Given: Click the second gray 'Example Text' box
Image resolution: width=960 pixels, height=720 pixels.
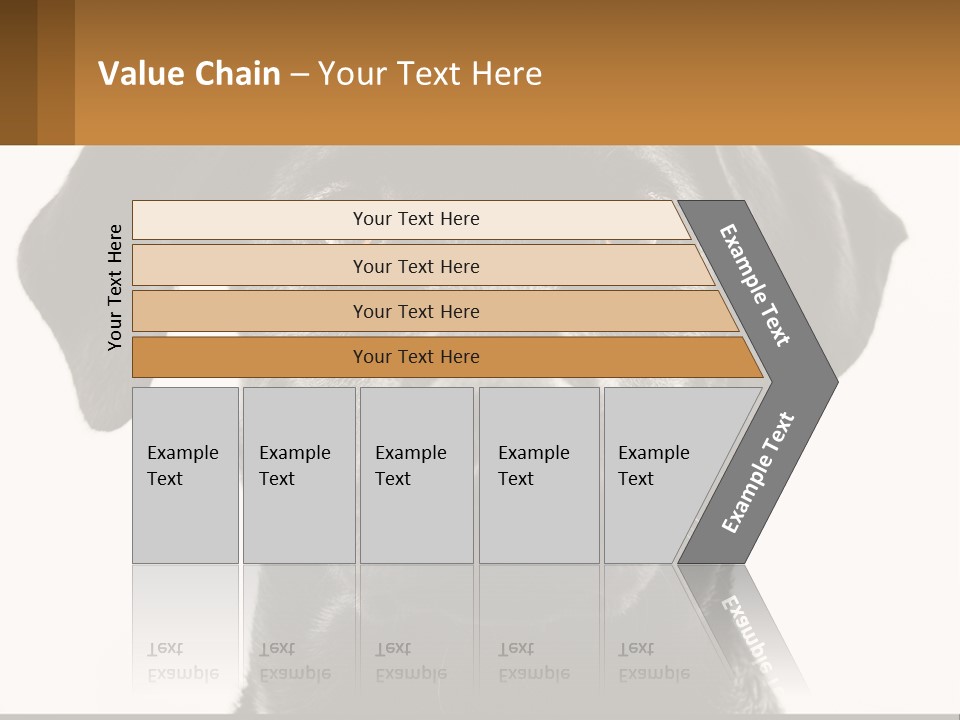Looking at the screenshot, I should tap(299, 475).
